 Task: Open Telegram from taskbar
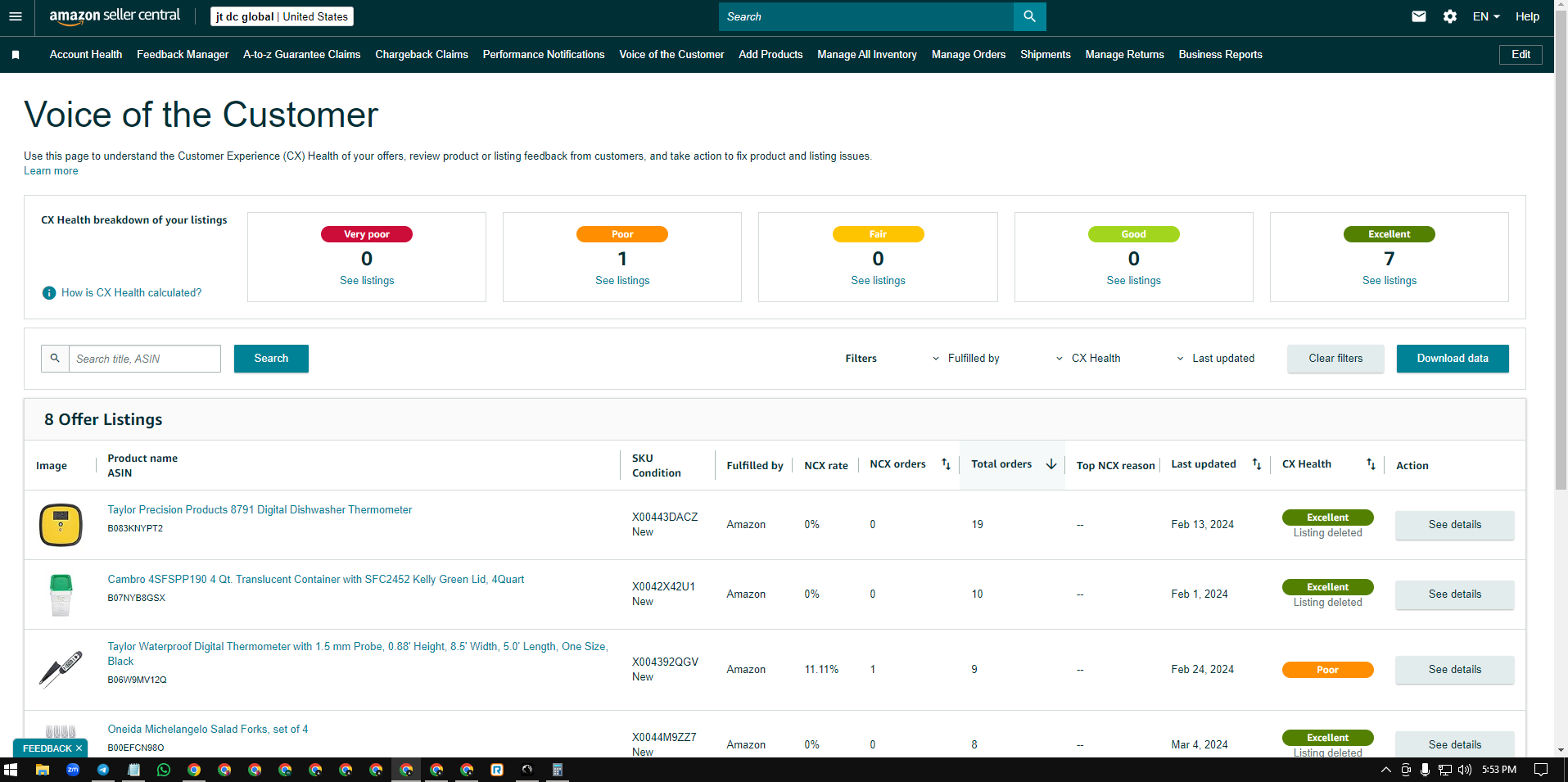(x=103, y=770)
